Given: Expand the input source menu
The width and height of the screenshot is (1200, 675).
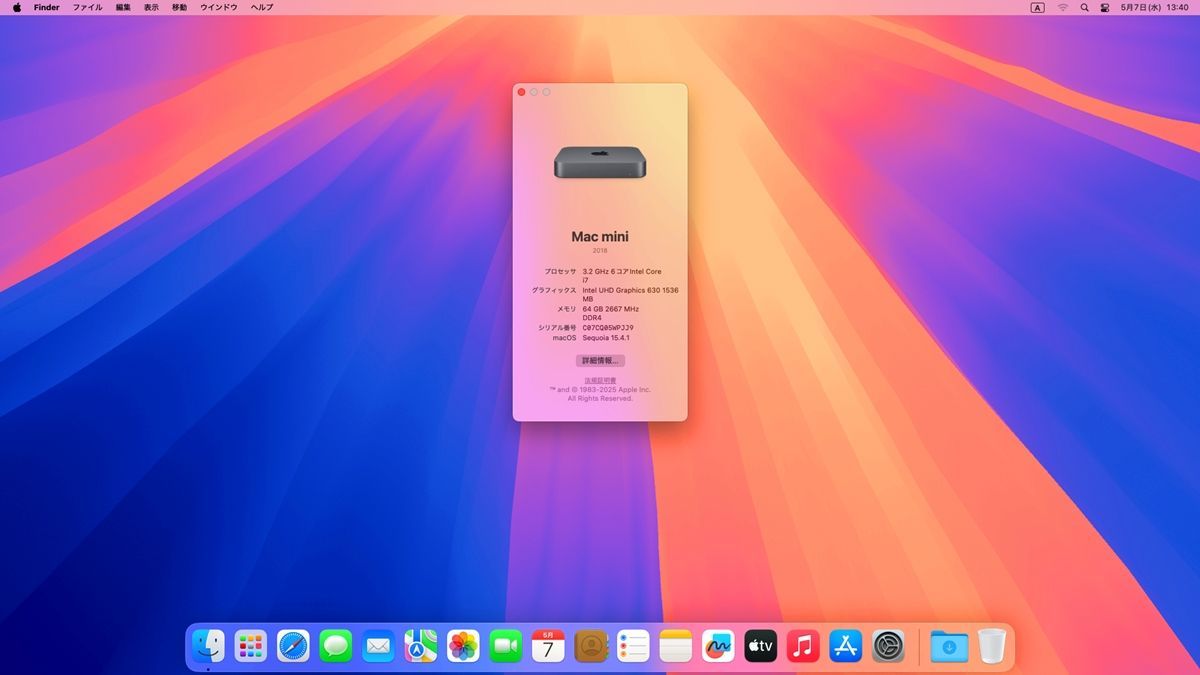Looking at the screenshot, I should pos(1037,7).
